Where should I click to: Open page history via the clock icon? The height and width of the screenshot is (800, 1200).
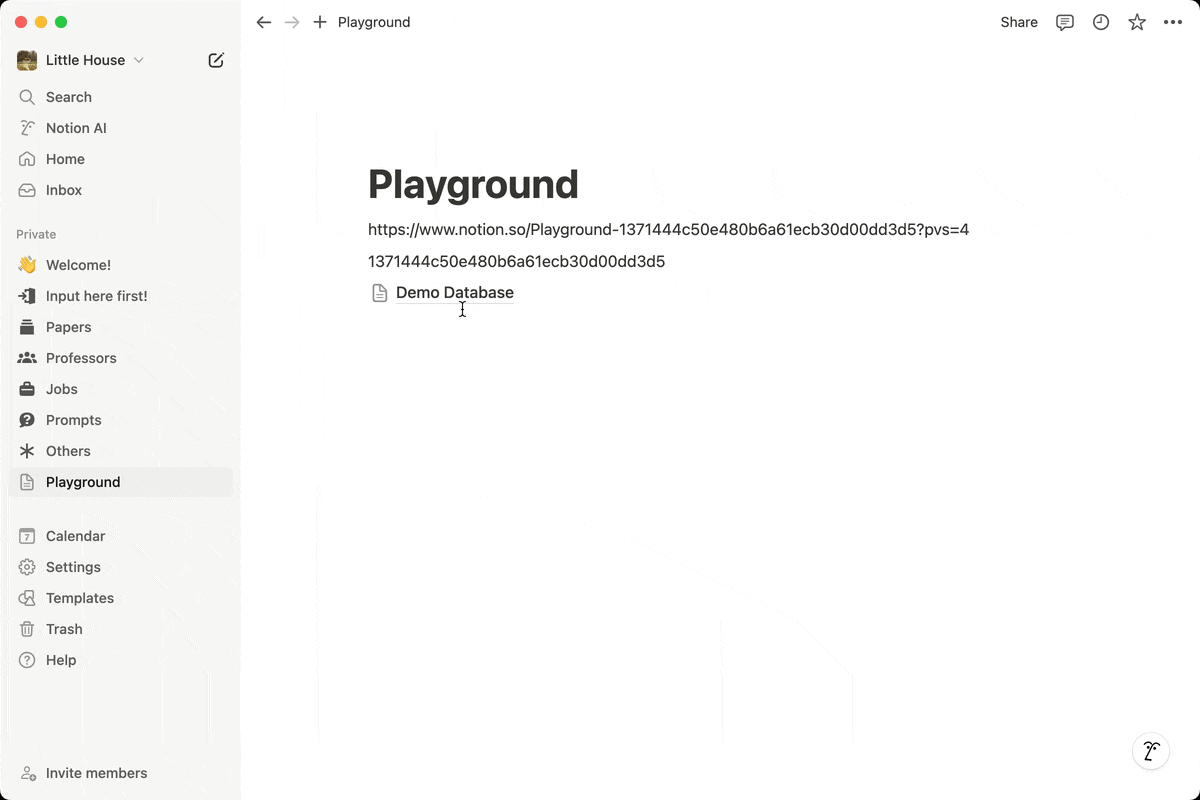click(x=1100, y=22)
